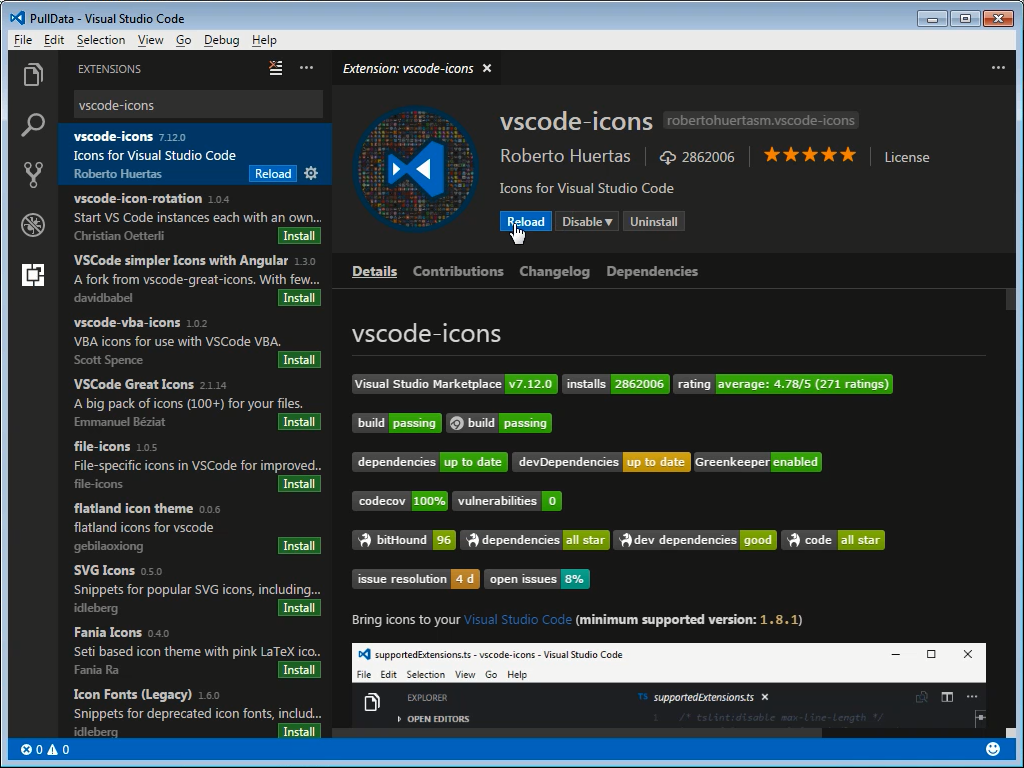Install the Fania Icons extension
The width and height of the screenshot is (1024, 768).
(299, 670)
